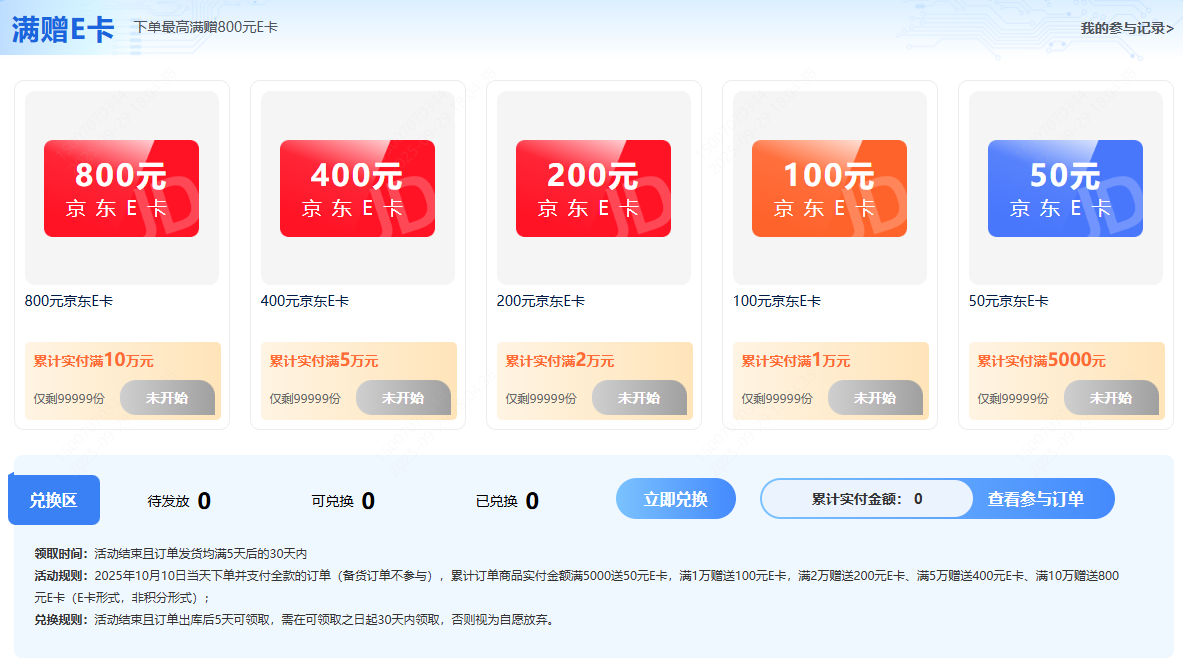
Task: Select the 兑换区 tab
Action: pos(54,500)
